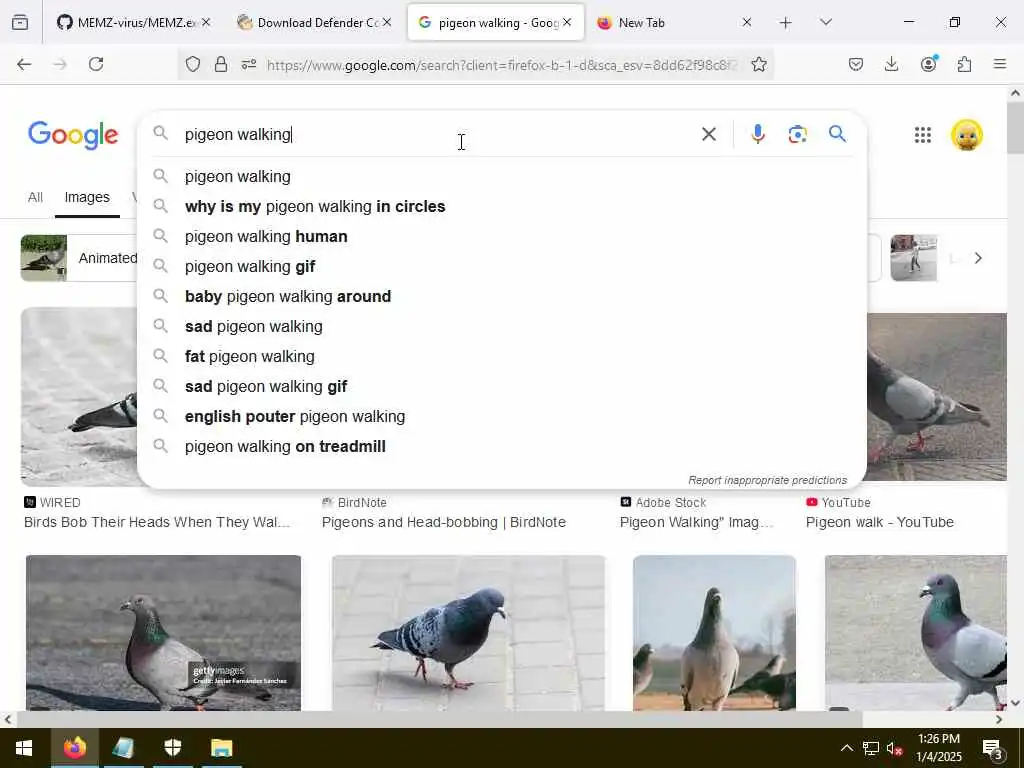Choose suggestion 'baby pigeon walking around'
The image size is (1024, 768).
(502, 296)
